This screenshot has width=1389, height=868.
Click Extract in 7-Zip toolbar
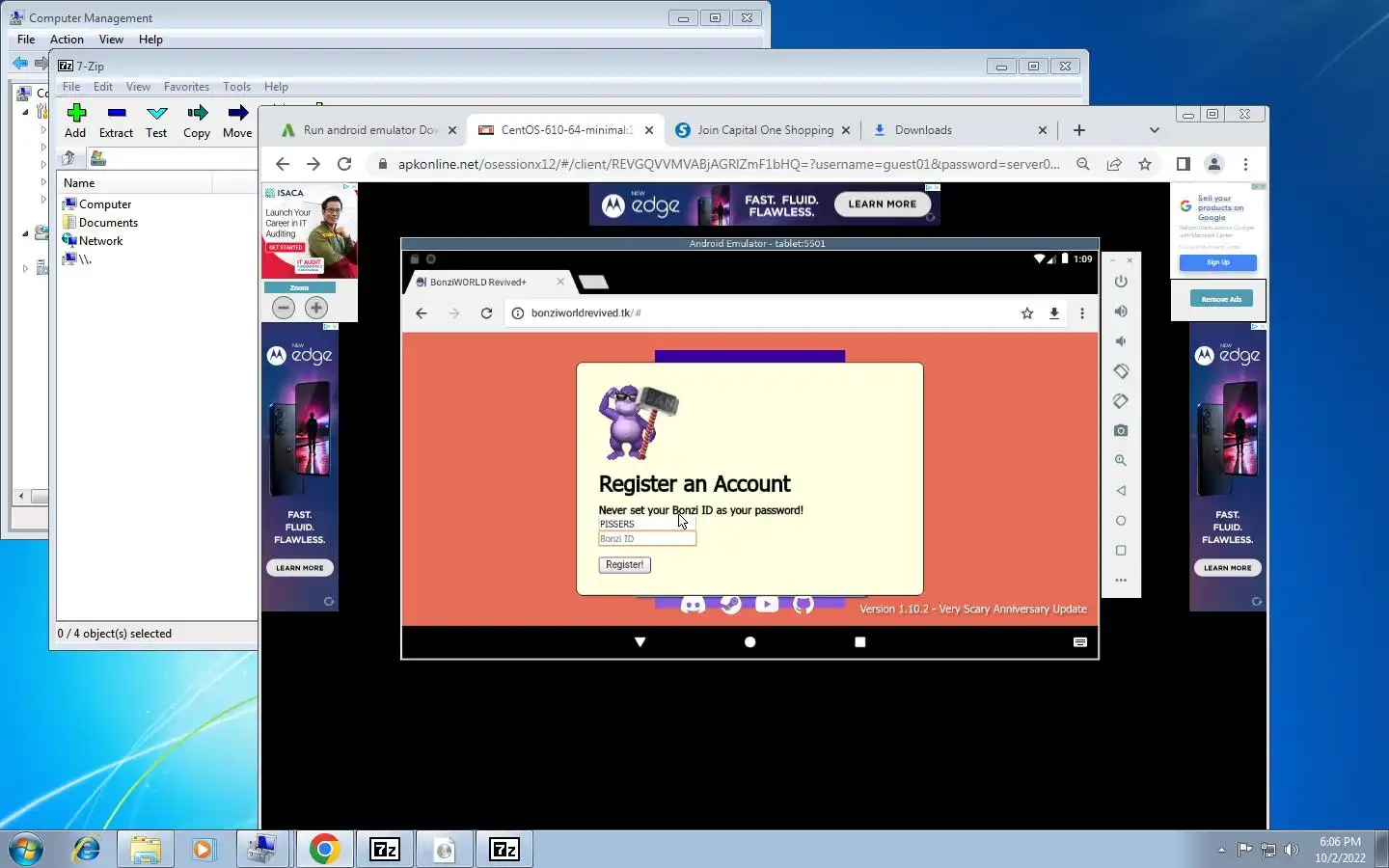(116, 122)
